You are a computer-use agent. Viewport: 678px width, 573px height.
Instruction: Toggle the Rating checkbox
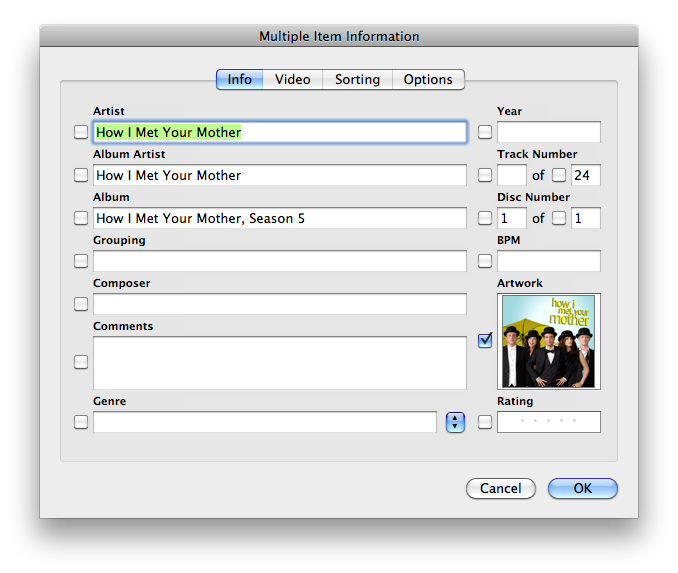coord(485,422)
